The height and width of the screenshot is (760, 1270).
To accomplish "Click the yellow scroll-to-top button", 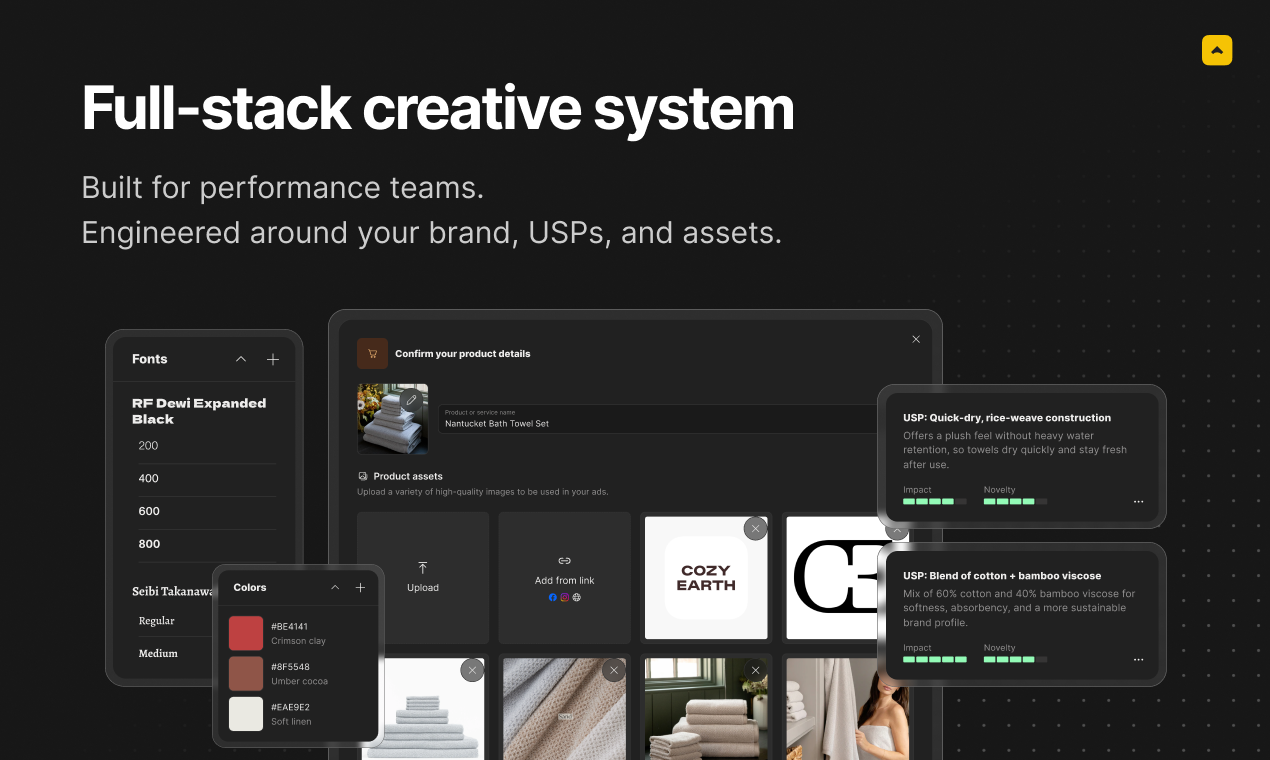I will point(1217,49).
